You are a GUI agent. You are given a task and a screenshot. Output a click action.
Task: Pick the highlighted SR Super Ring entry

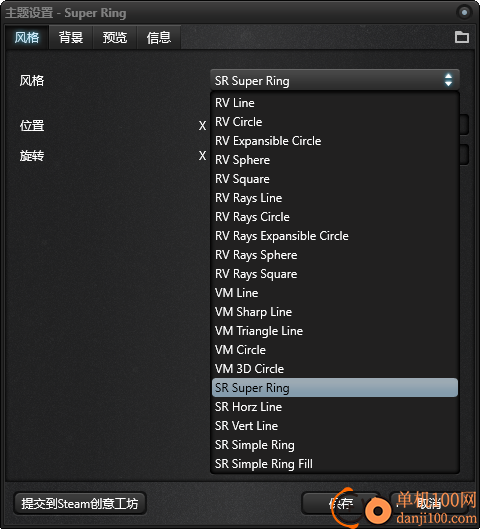pos(334,388)
